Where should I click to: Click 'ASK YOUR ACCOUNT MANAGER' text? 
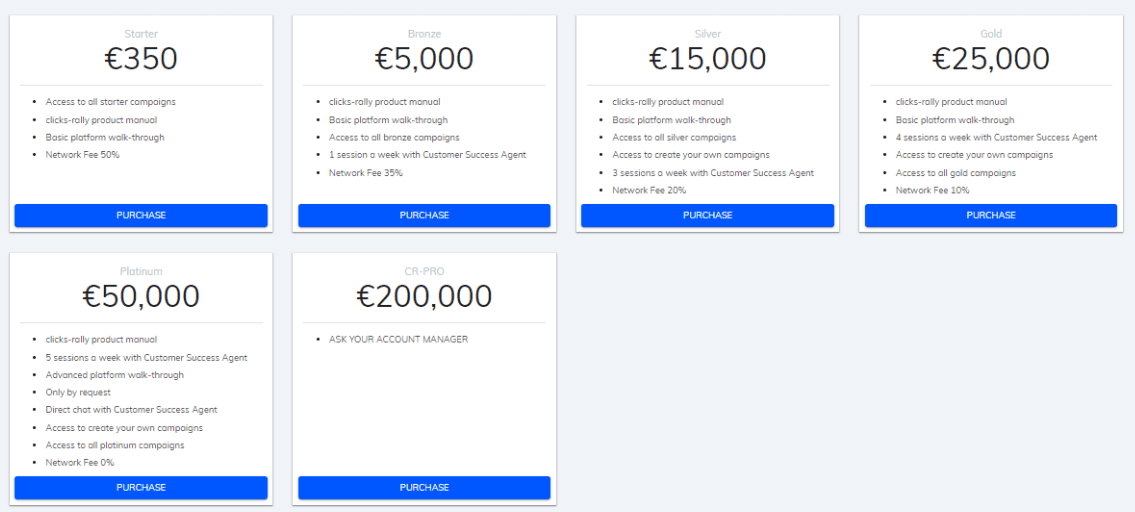click(398, 339)
